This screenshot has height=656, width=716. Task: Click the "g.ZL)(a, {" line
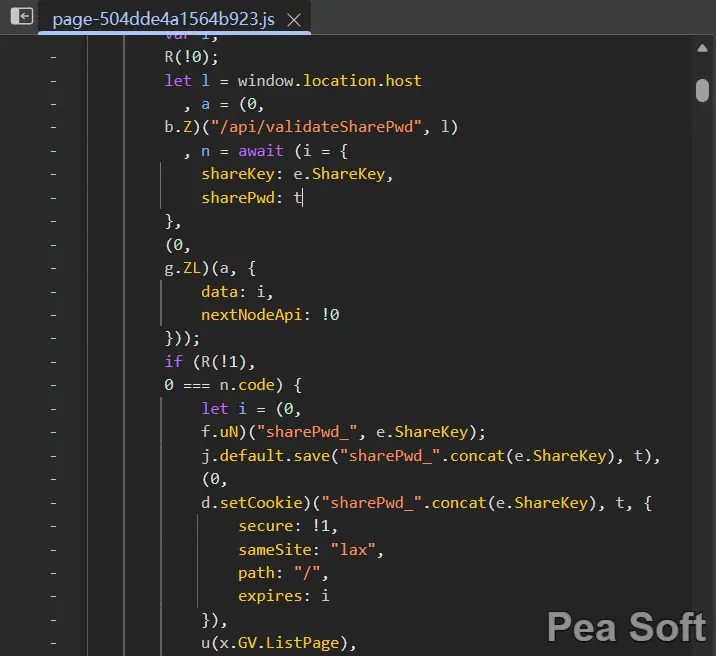pyautogui.click(x=210, y=268)
